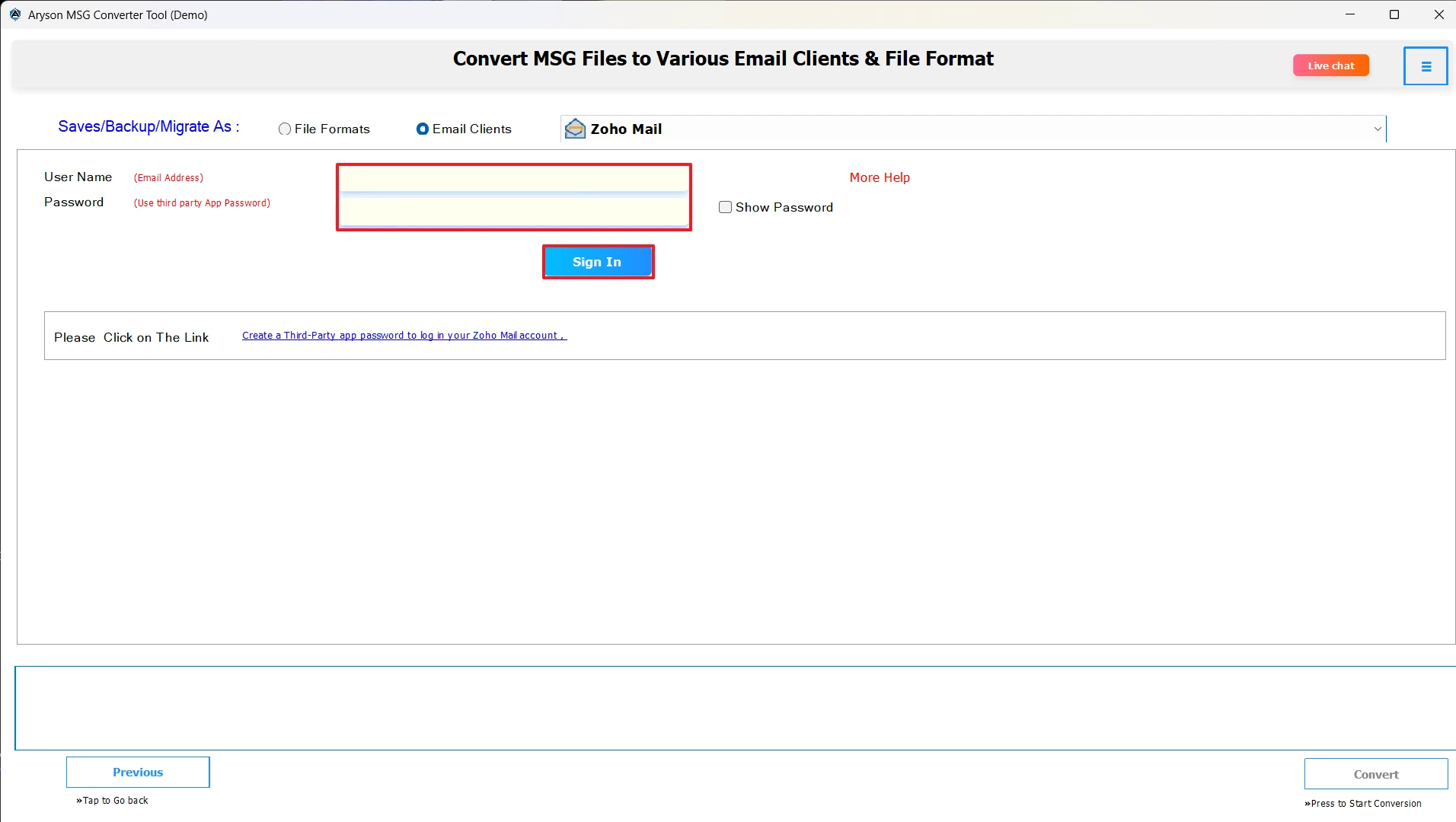Open the Create Third-Party app password link

[404, 336]
